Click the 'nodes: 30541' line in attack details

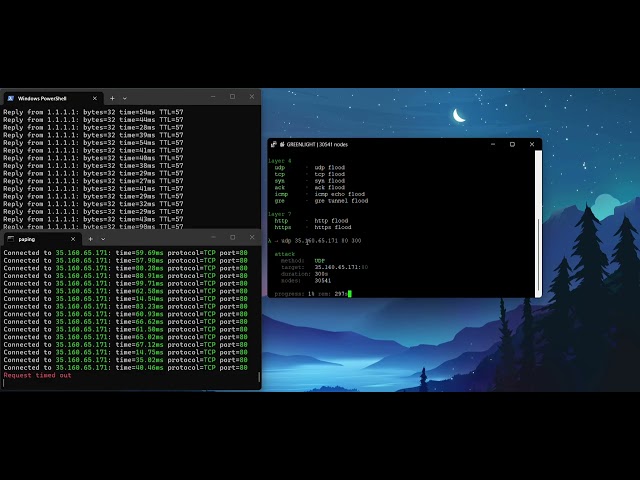306,281
